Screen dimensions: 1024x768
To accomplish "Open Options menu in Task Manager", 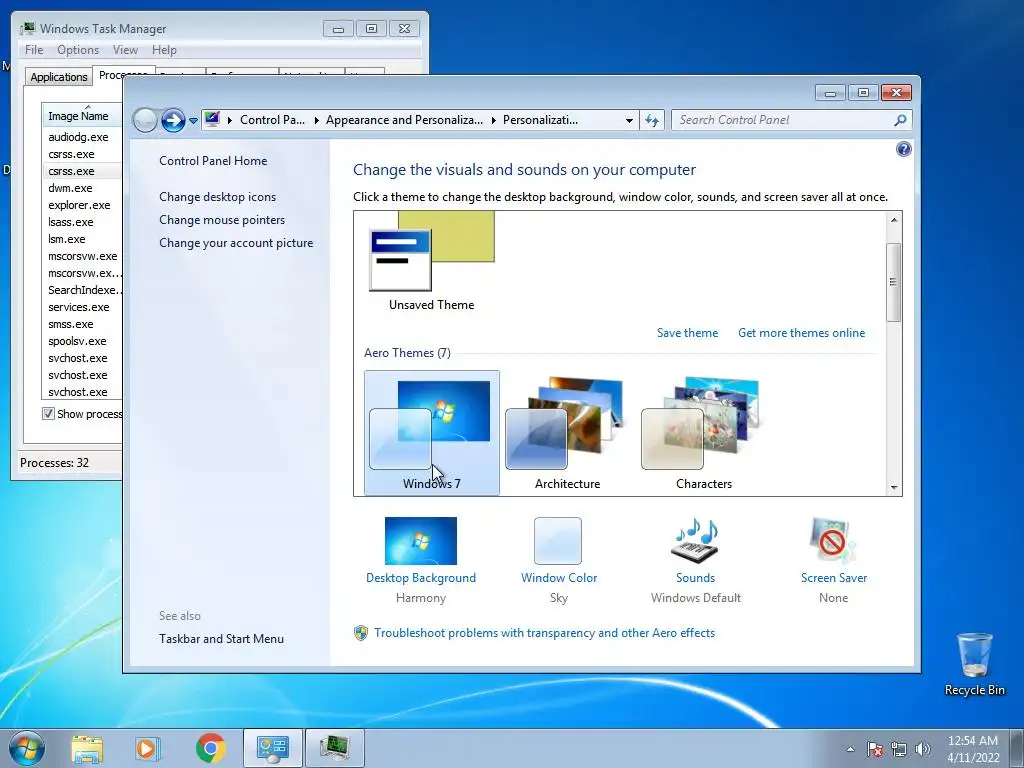I will pyautogui.click(x=78, y=50).
